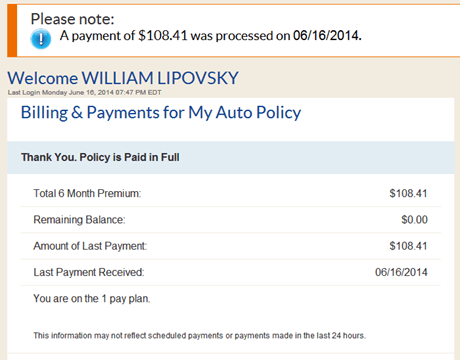The image size is (460, 360).
Task: Click the Last Payment Received date value
Action: [x=401, y=272]
